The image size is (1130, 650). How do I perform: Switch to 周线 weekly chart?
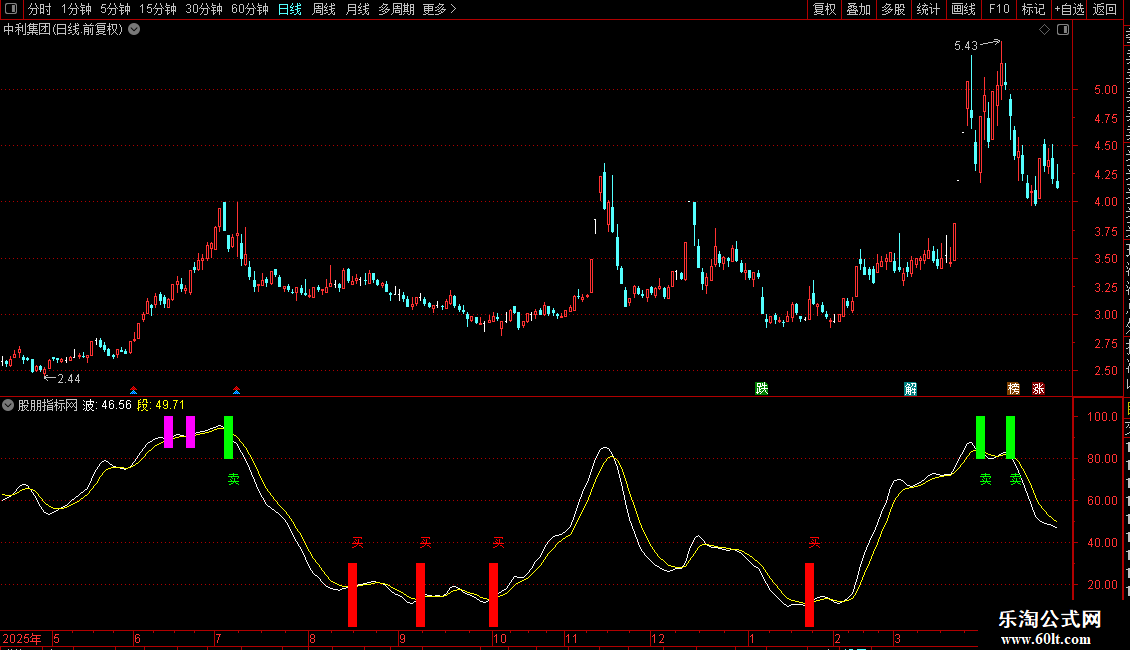324,9
